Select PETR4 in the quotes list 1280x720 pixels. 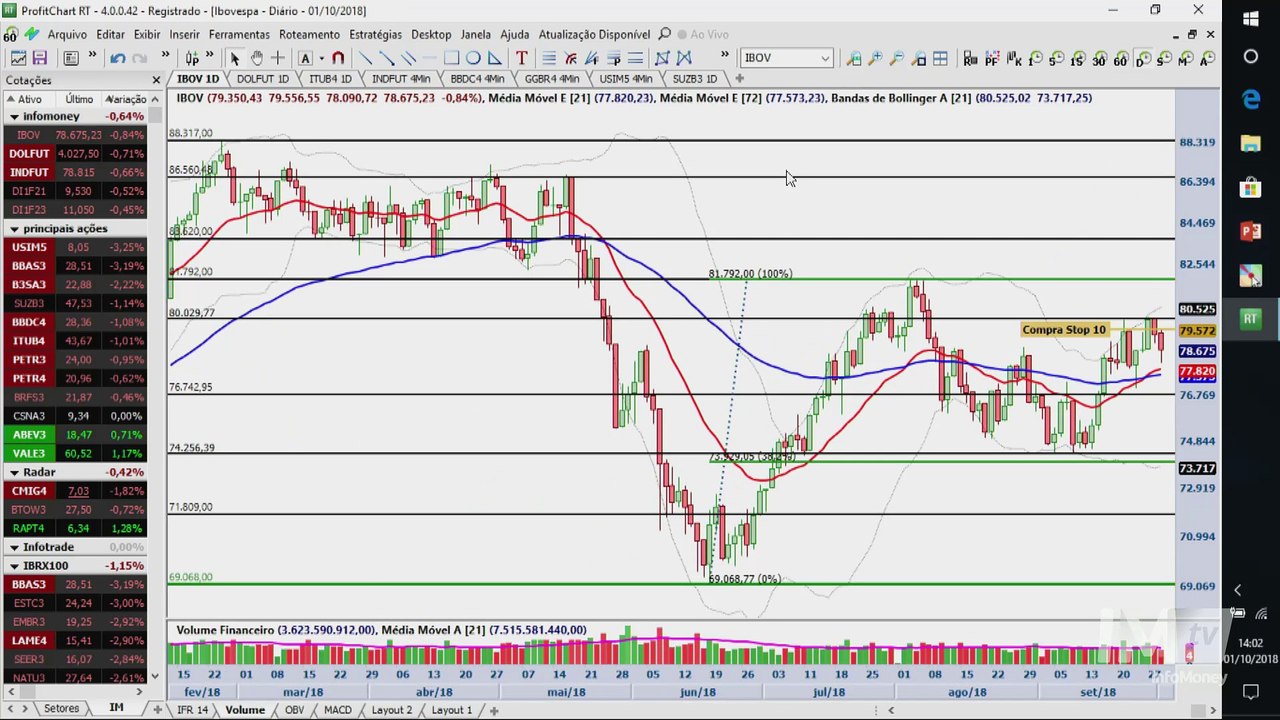click(x=29, y=378)
